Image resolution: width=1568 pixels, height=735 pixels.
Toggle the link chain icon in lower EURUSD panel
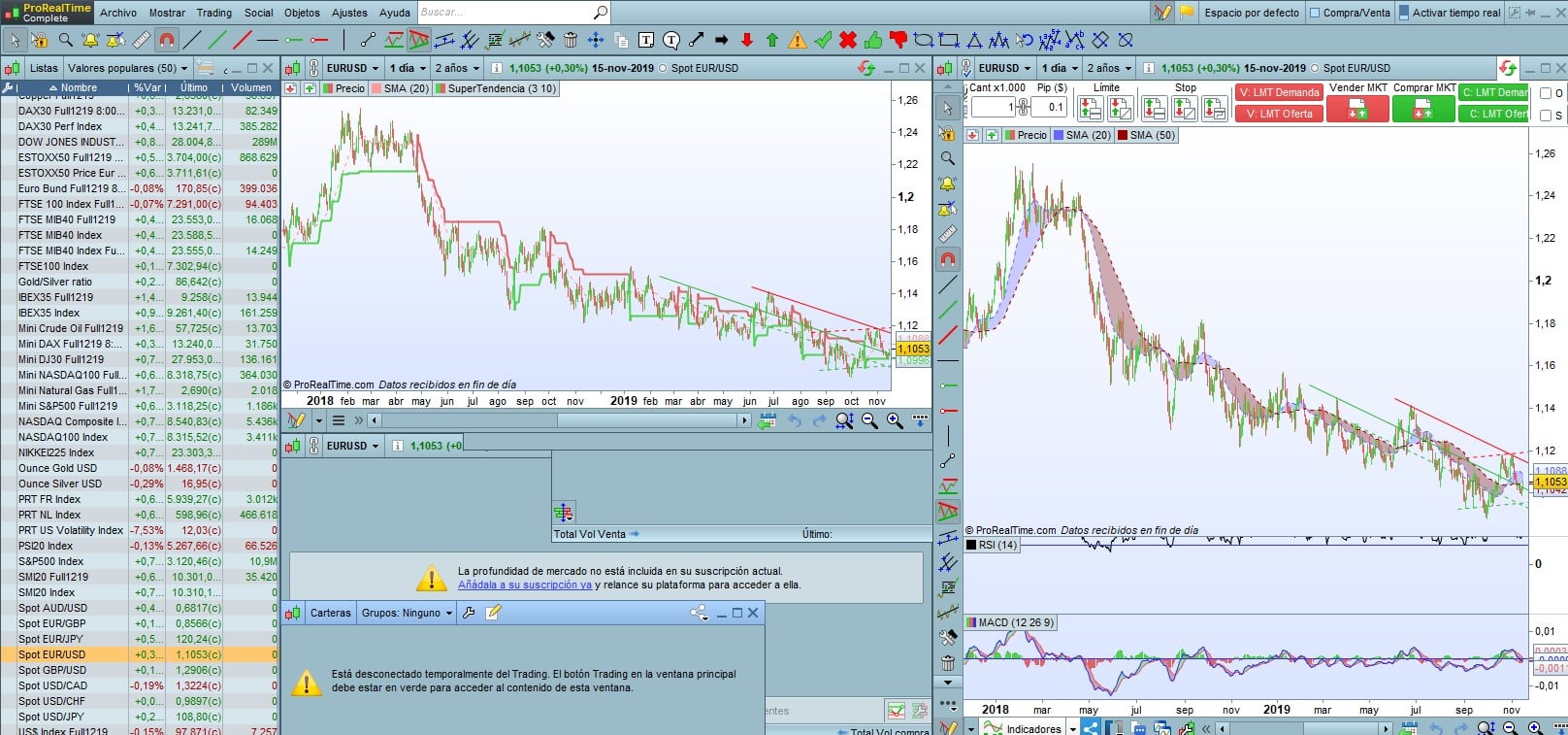coord(313,446)
